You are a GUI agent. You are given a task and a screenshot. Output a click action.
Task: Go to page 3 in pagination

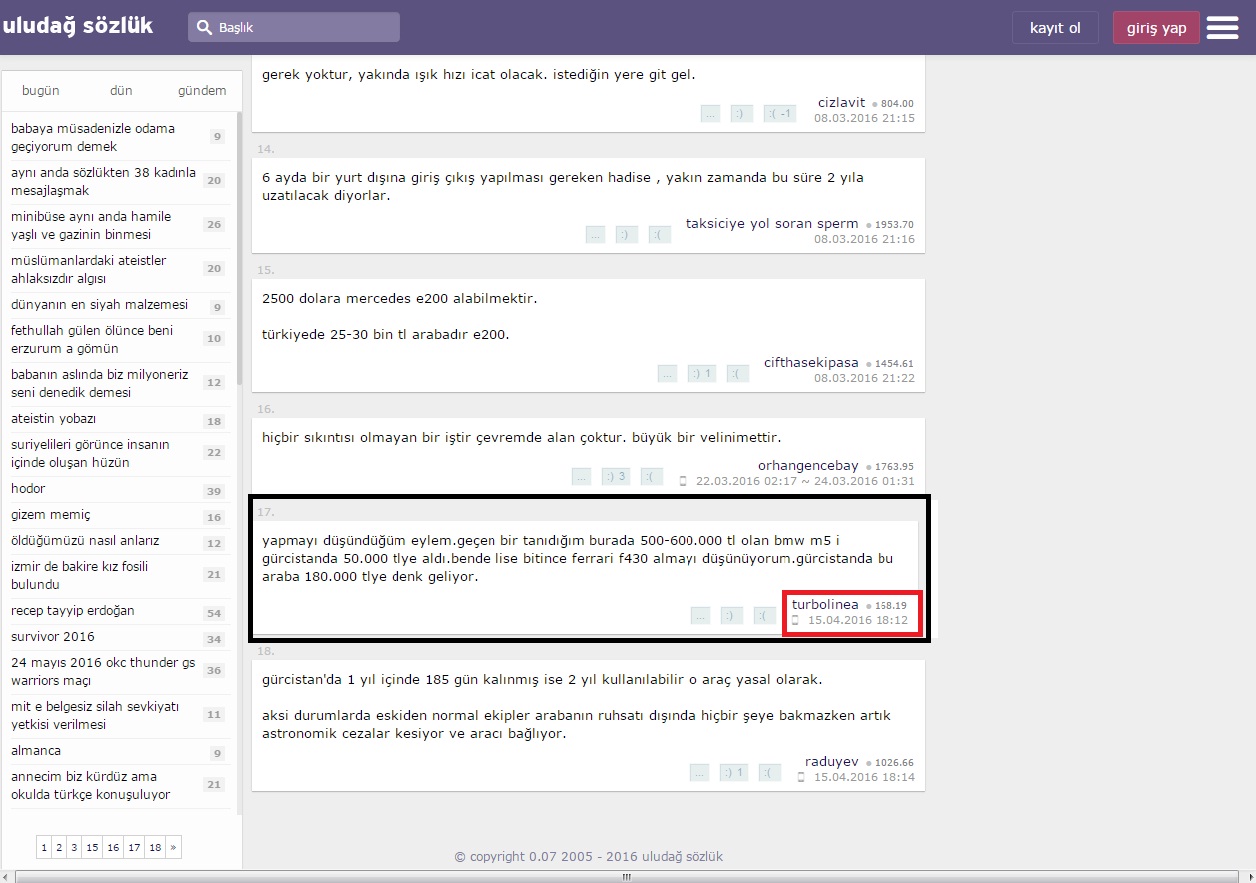click(74, 847)
